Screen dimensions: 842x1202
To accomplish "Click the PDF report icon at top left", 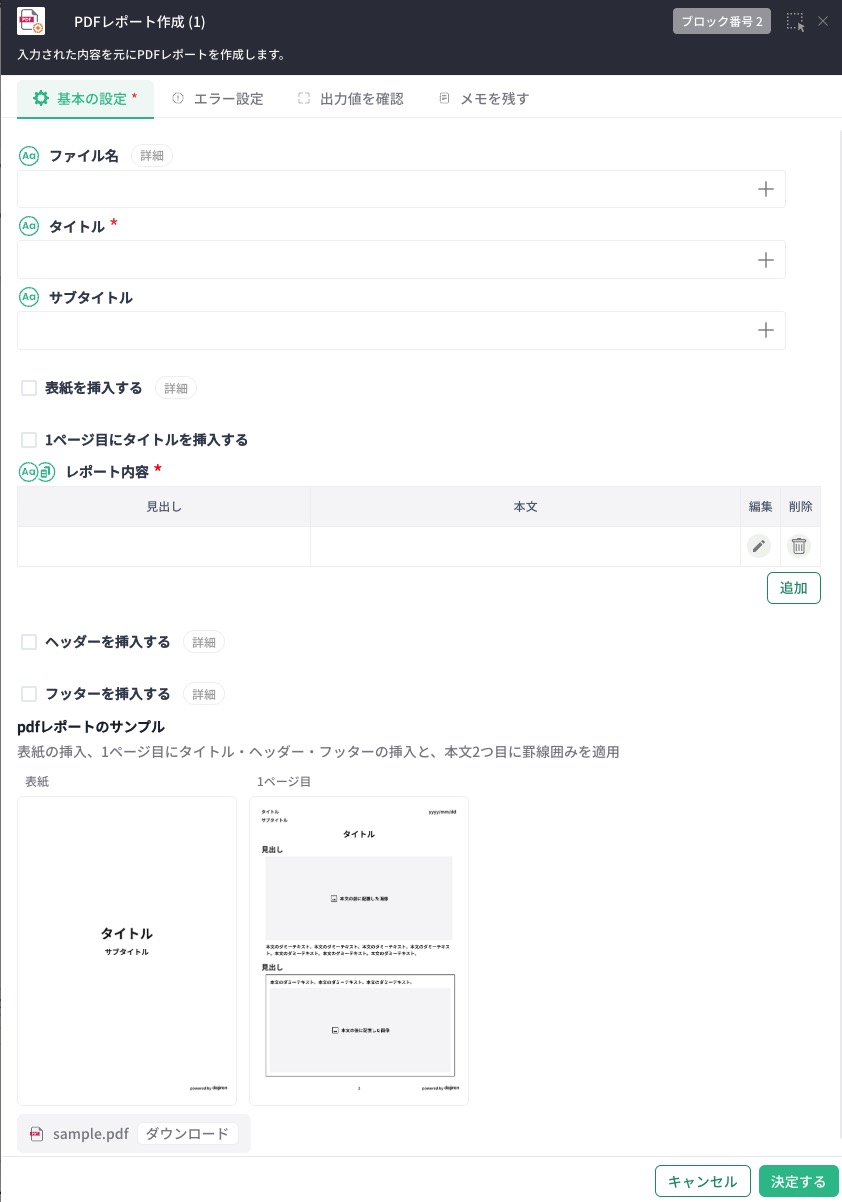I will click(32, 21).
